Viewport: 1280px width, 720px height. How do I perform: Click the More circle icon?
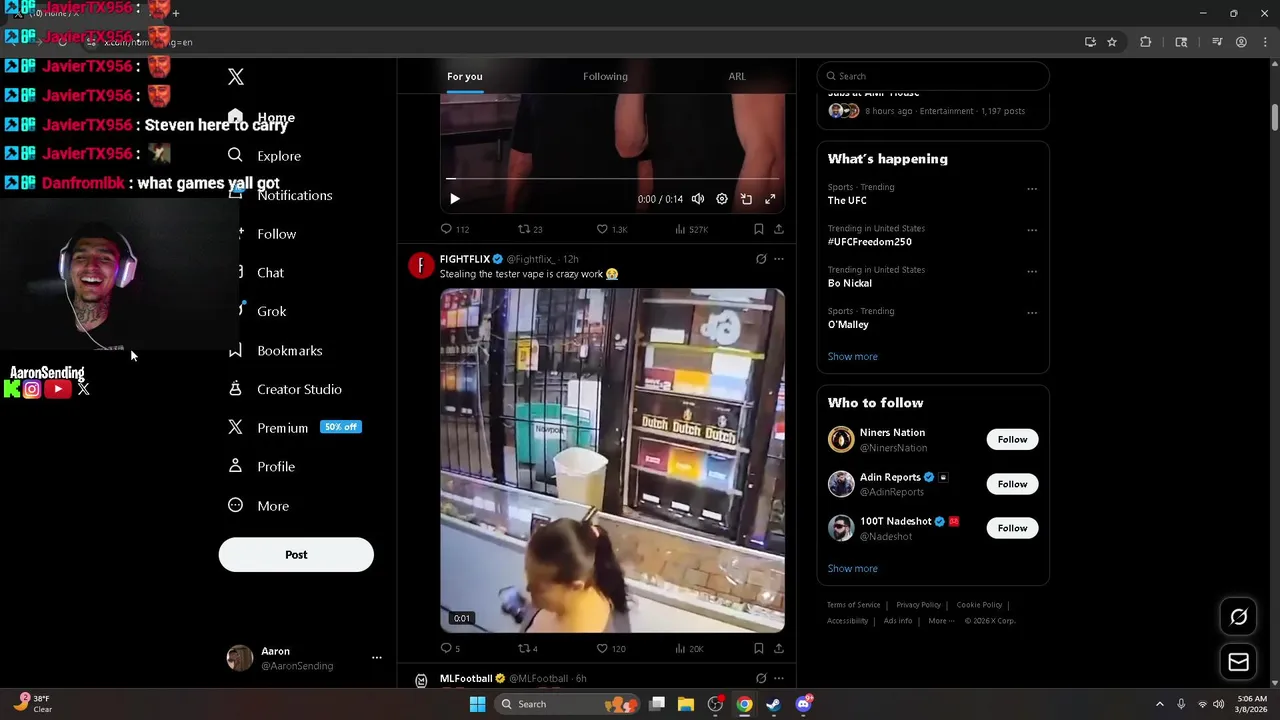(x=235, y=505)
